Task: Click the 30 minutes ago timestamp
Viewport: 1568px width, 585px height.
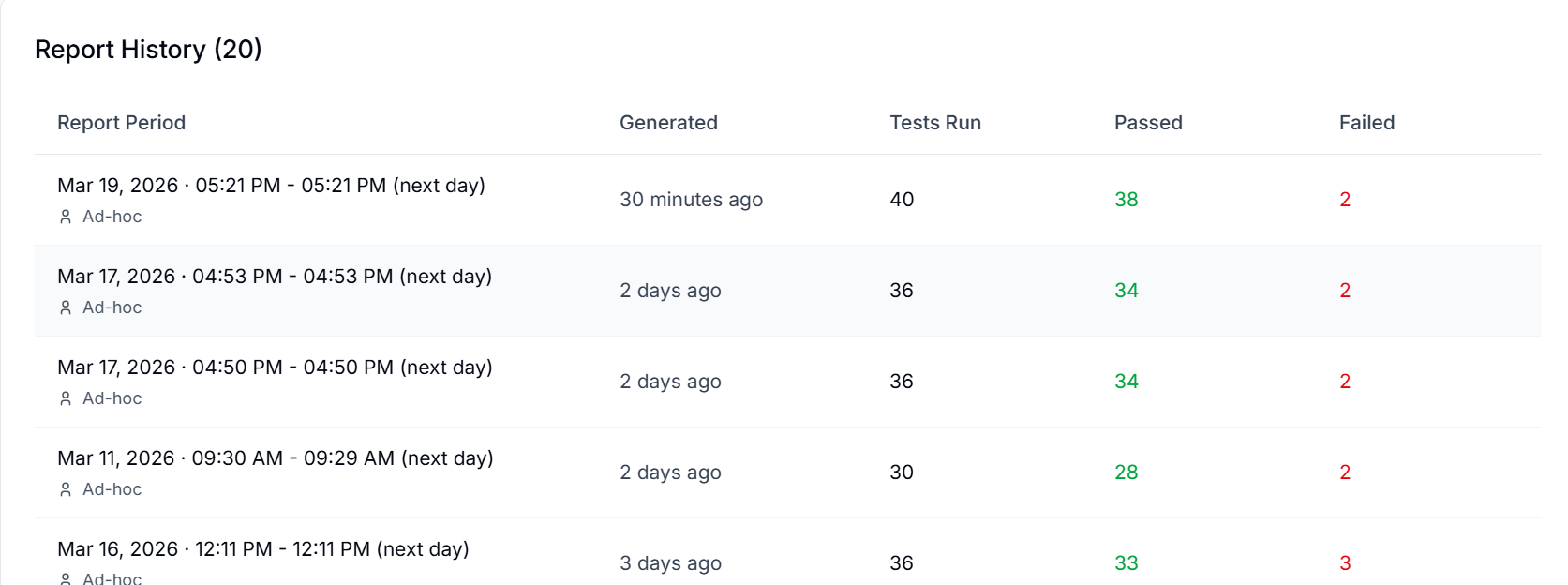Action: [691, 200]
